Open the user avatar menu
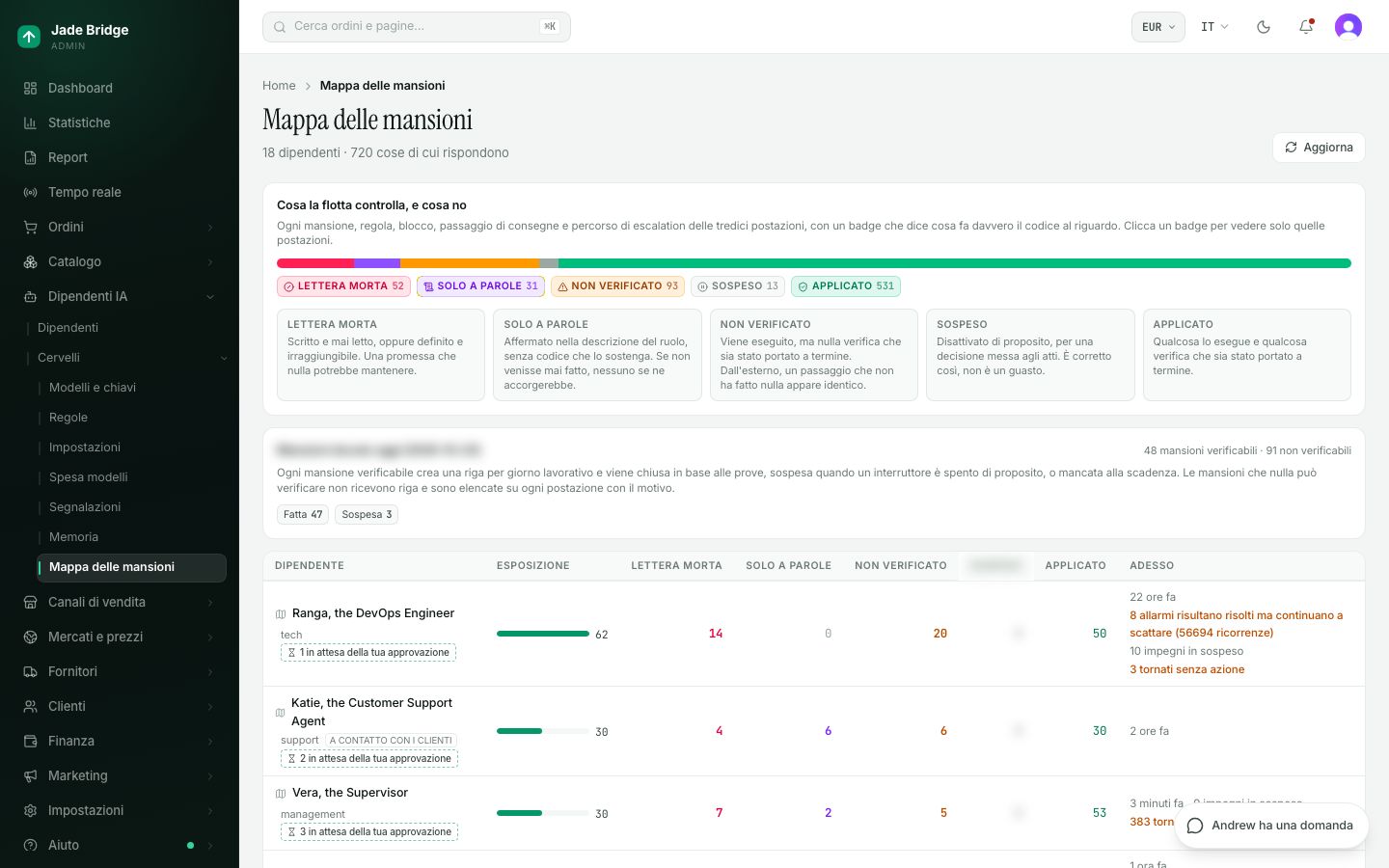Image resolution: width=1389 pixels, height=868 pixels. point(1348,27)
